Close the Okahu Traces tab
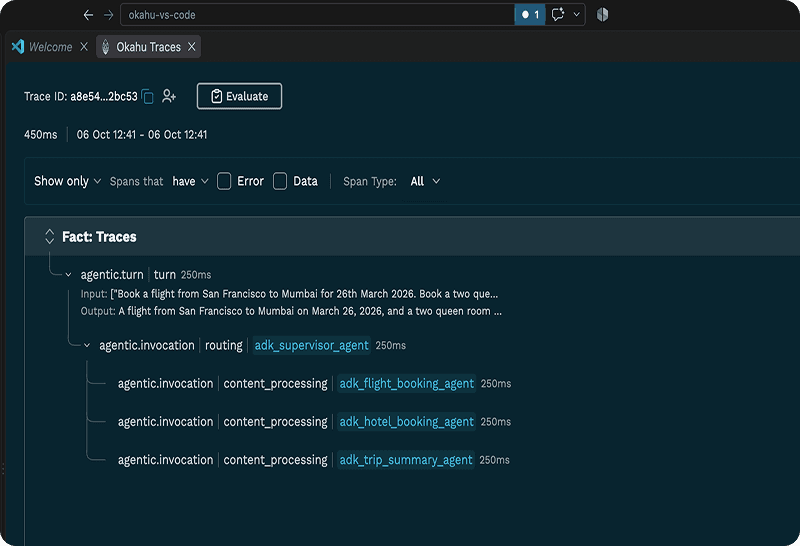800x546 pixels. [x=192, y=47]
